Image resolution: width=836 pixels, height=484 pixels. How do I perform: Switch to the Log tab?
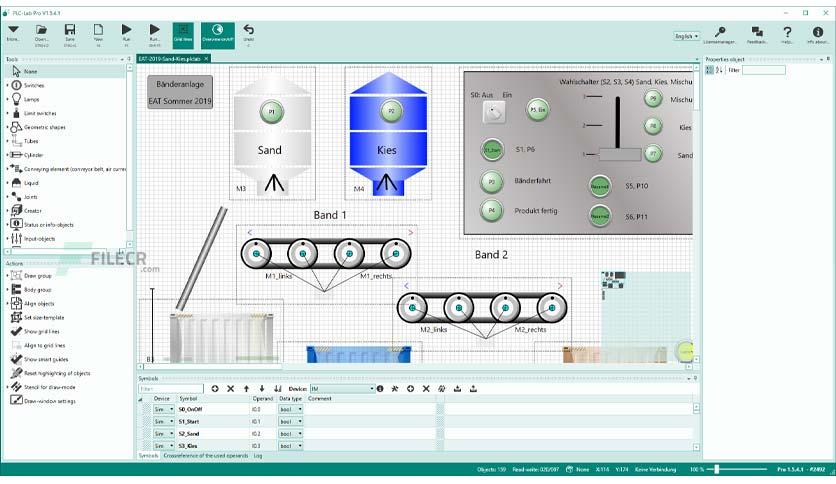pyautogui.click(x=258, y=456)
